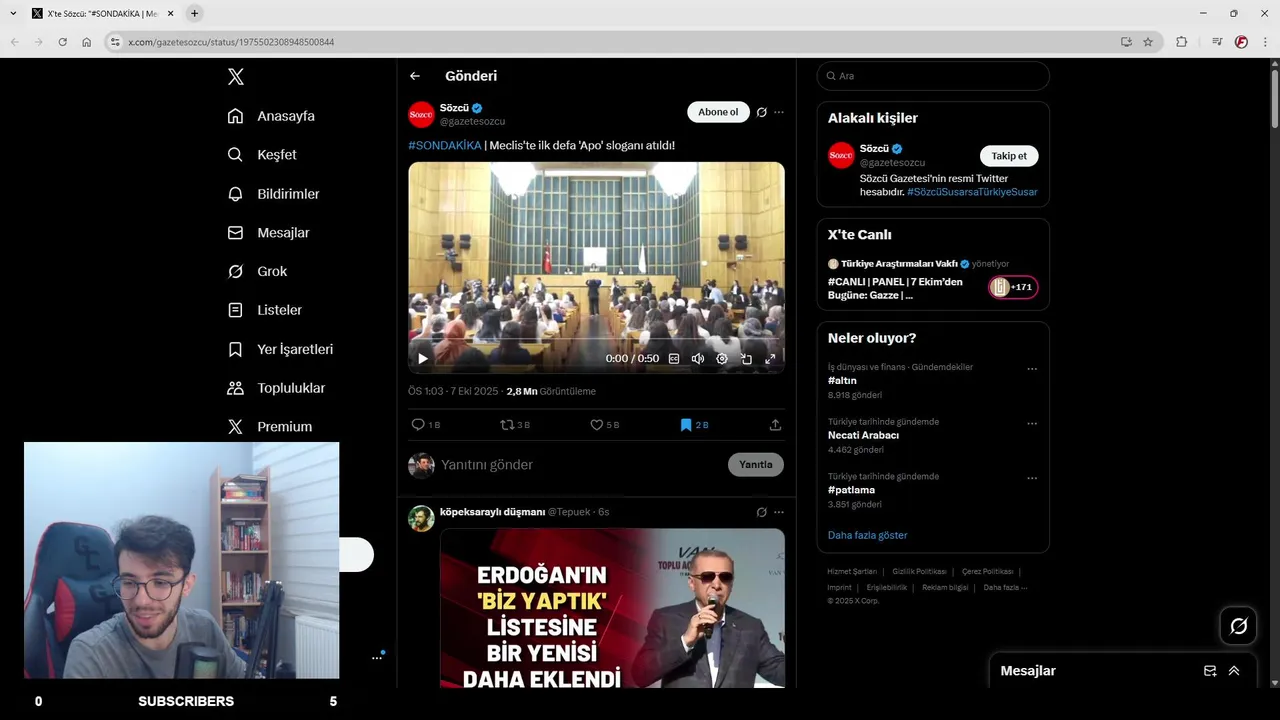Open Topluluklar communities
1280x720 pixels.
click(x=276, y=388)
